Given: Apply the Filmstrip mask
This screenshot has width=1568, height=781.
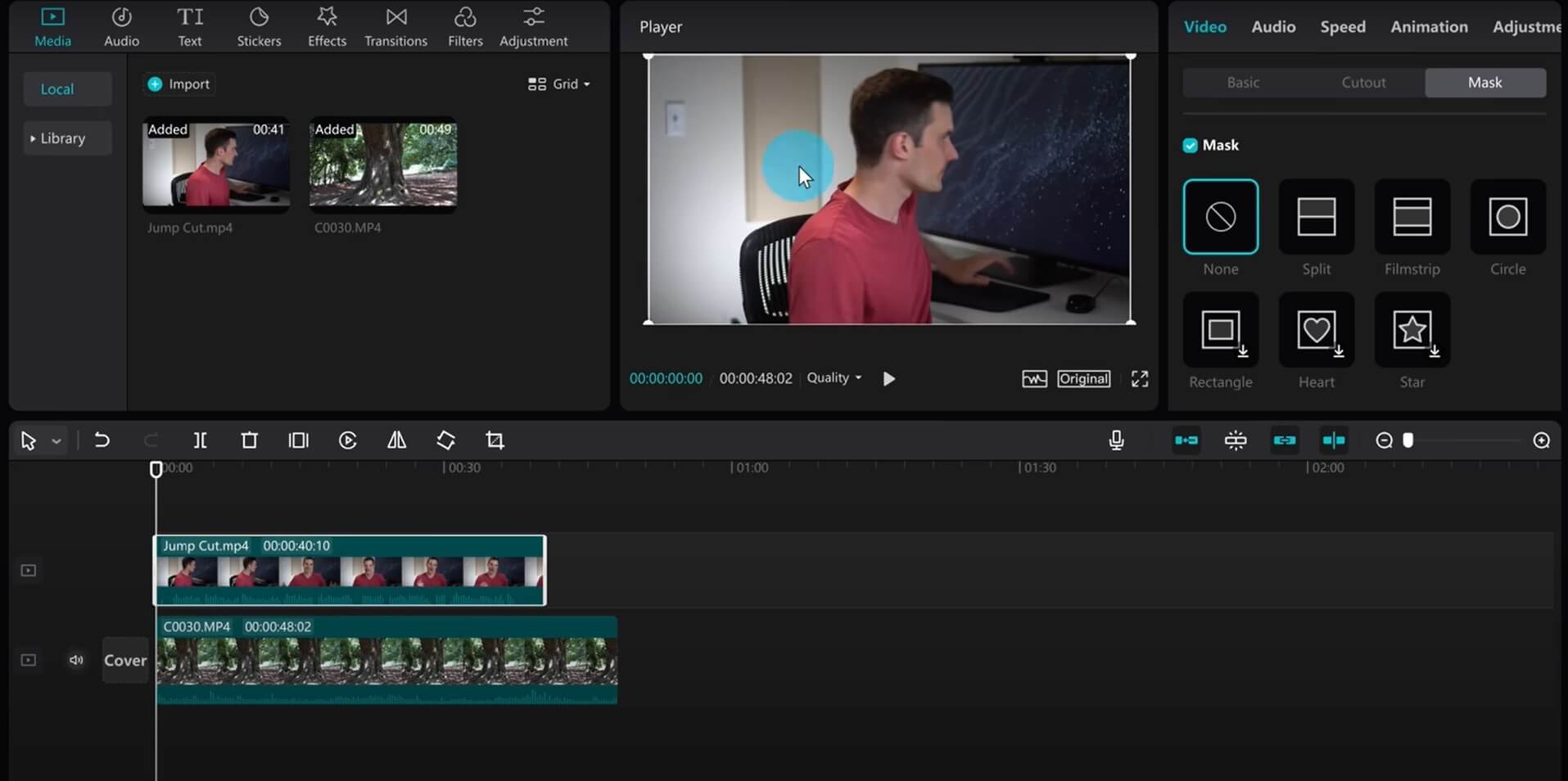Looking at the screenshot, I should coord(1412,217).
